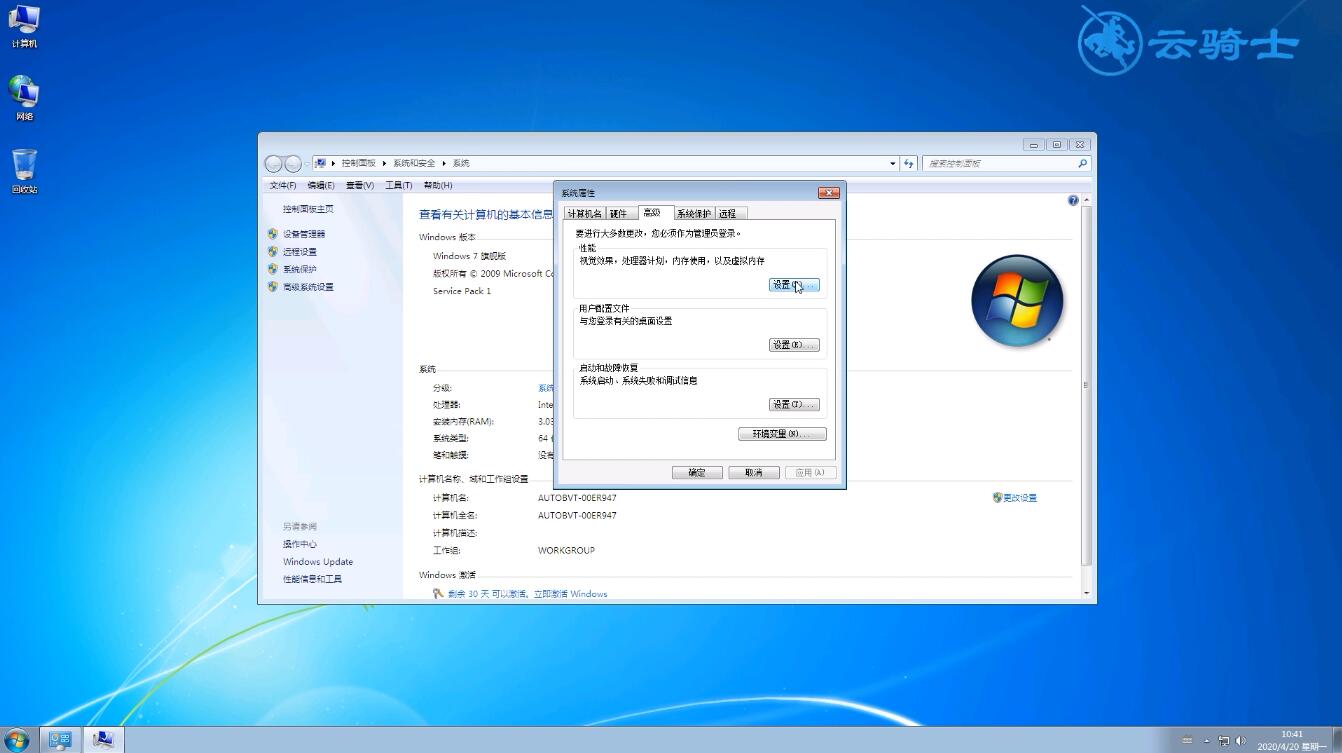Click the address bar refresh icon

909,163
